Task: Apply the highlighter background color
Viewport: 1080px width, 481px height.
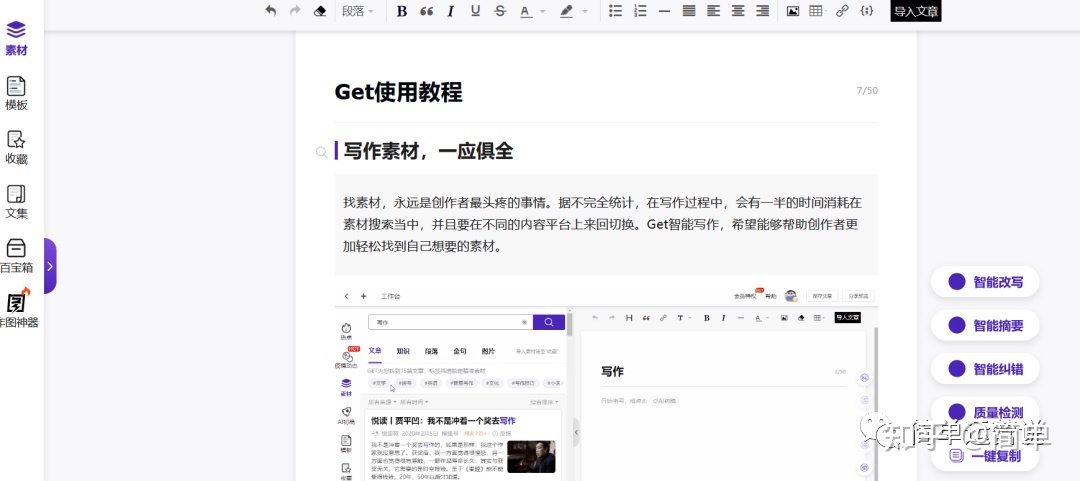Action: click(567, 11)
